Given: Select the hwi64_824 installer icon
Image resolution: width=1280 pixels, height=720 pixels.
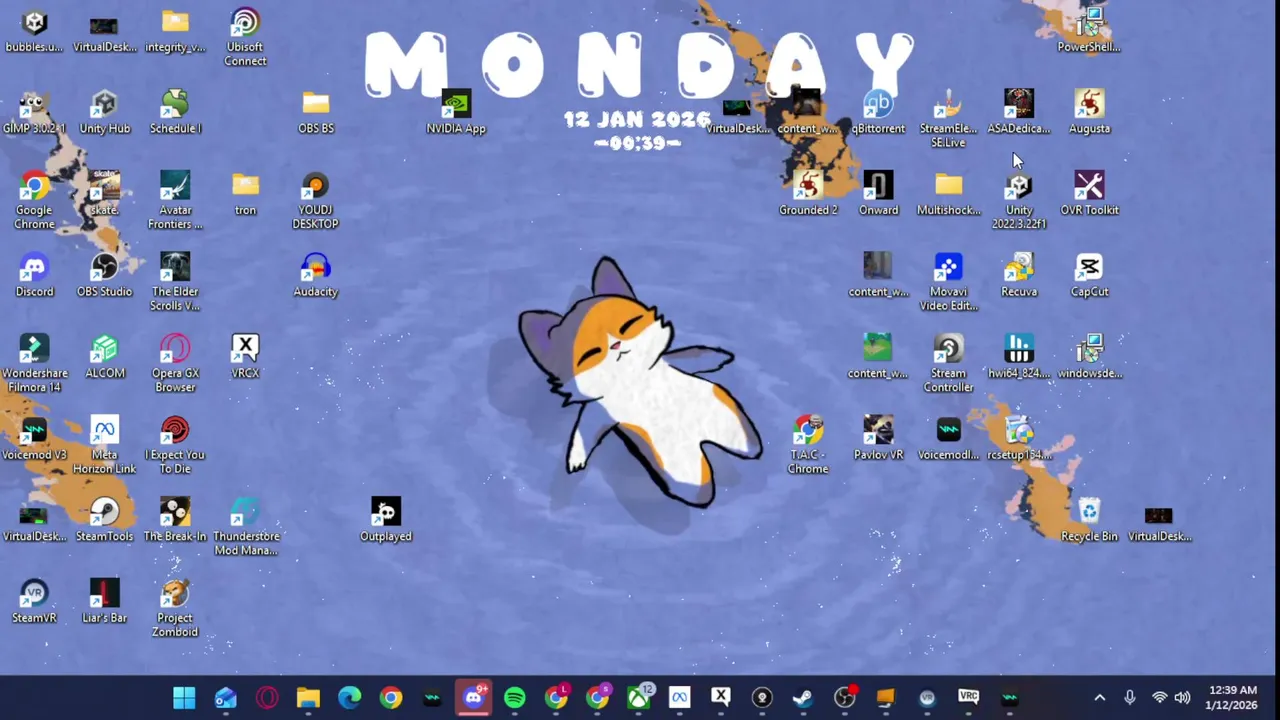Looking at the screenshot, I should (1019, 357).
